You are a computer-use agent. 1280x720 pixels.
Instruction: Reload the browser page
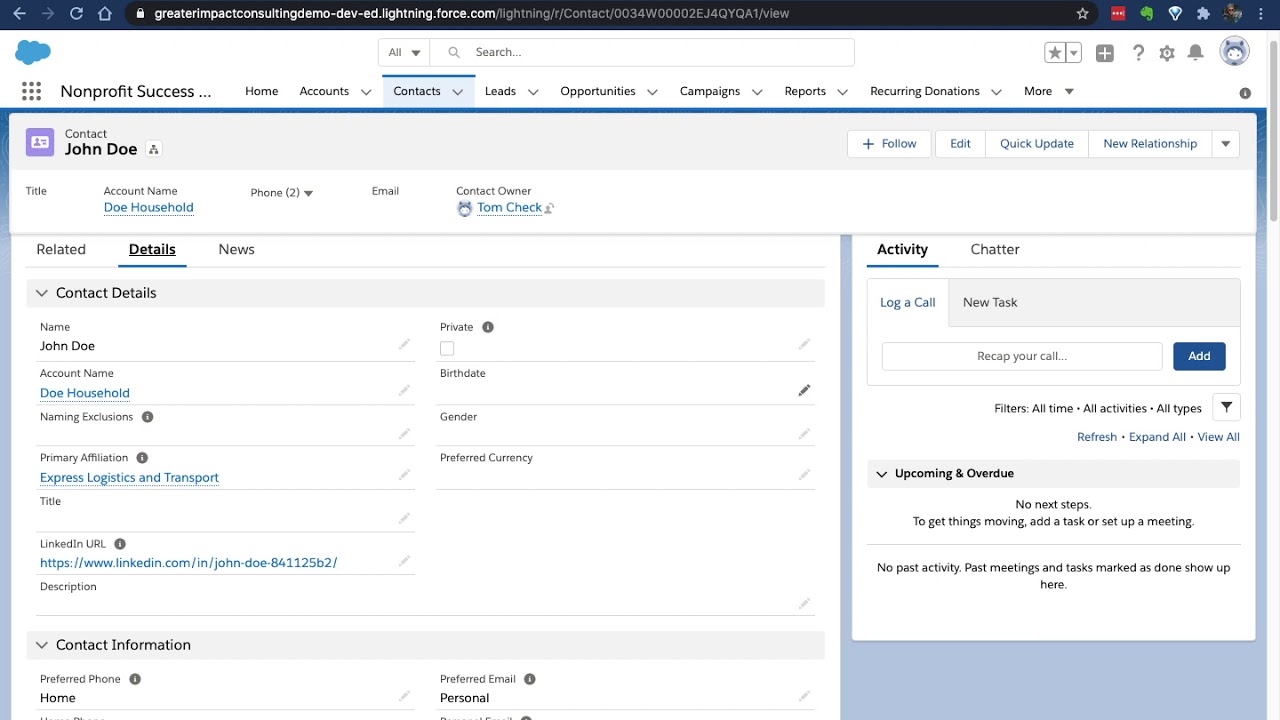point(77,14)
